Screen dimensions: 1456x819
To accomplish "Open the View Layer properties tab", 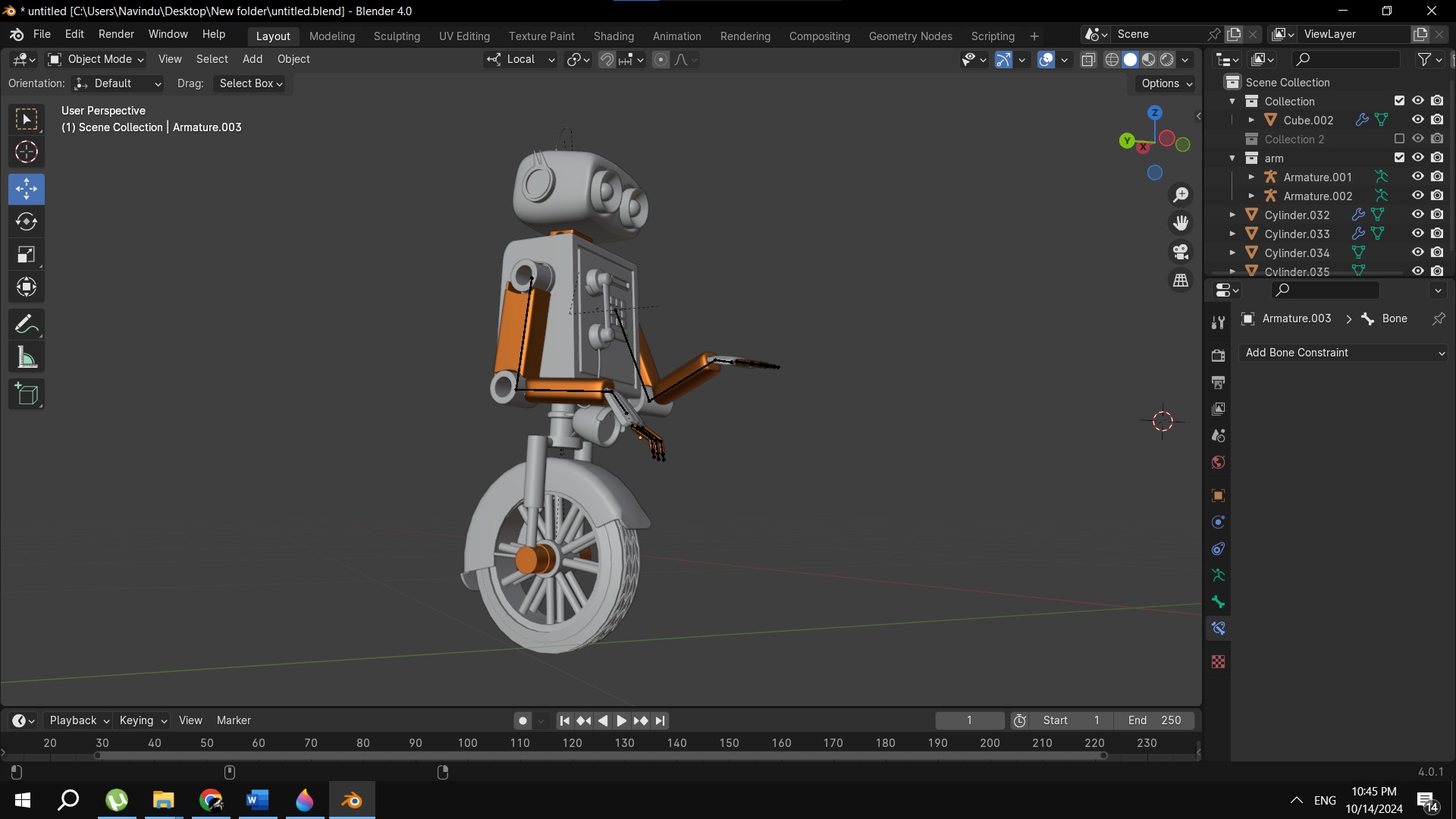I will pyautogui.click(x=1218, y=409).
